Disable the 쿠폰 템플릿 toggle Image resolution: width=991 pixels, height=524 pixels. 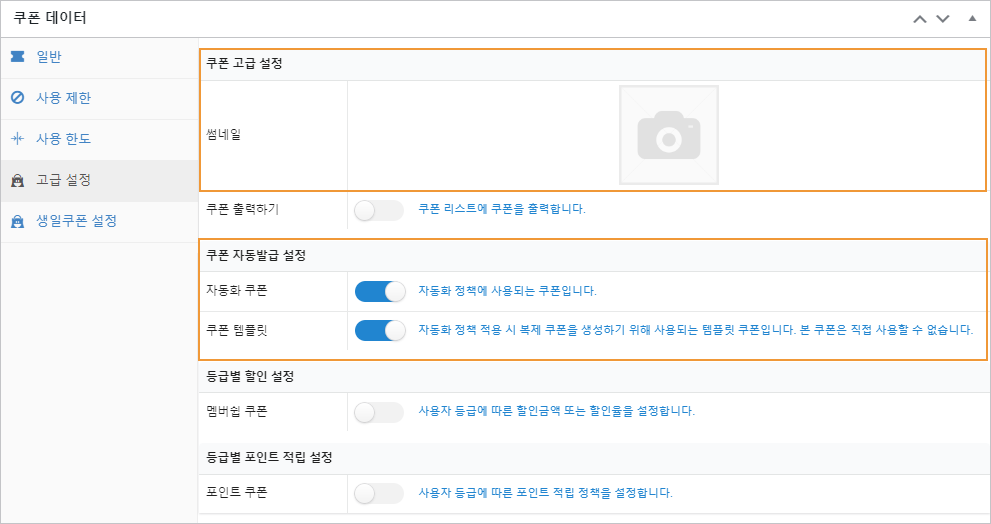[380, 331]
